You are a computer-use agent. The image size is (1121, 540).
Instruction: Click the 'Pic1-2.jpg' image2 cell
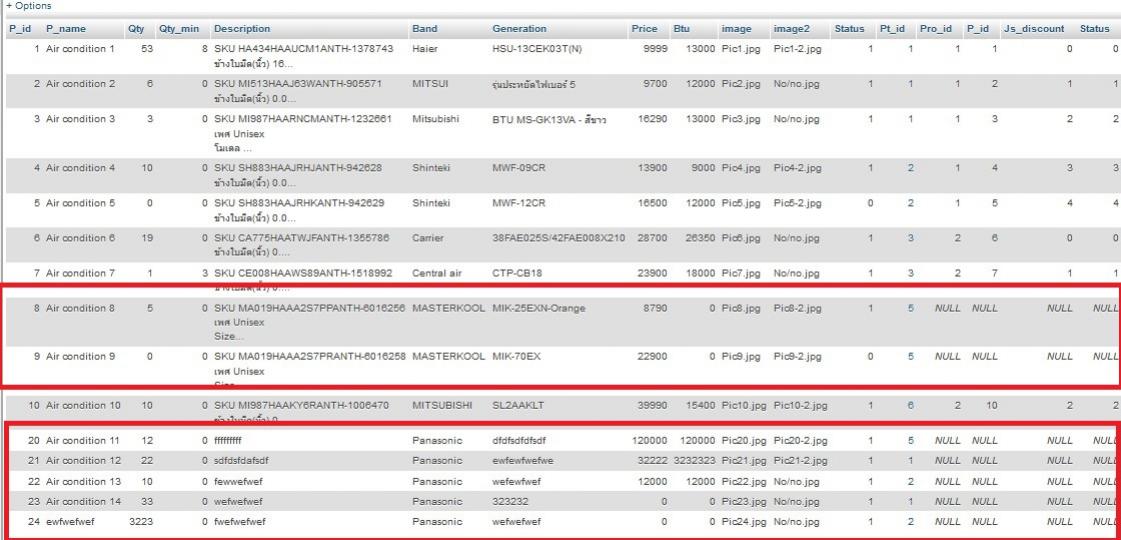[x=797, y=49]
